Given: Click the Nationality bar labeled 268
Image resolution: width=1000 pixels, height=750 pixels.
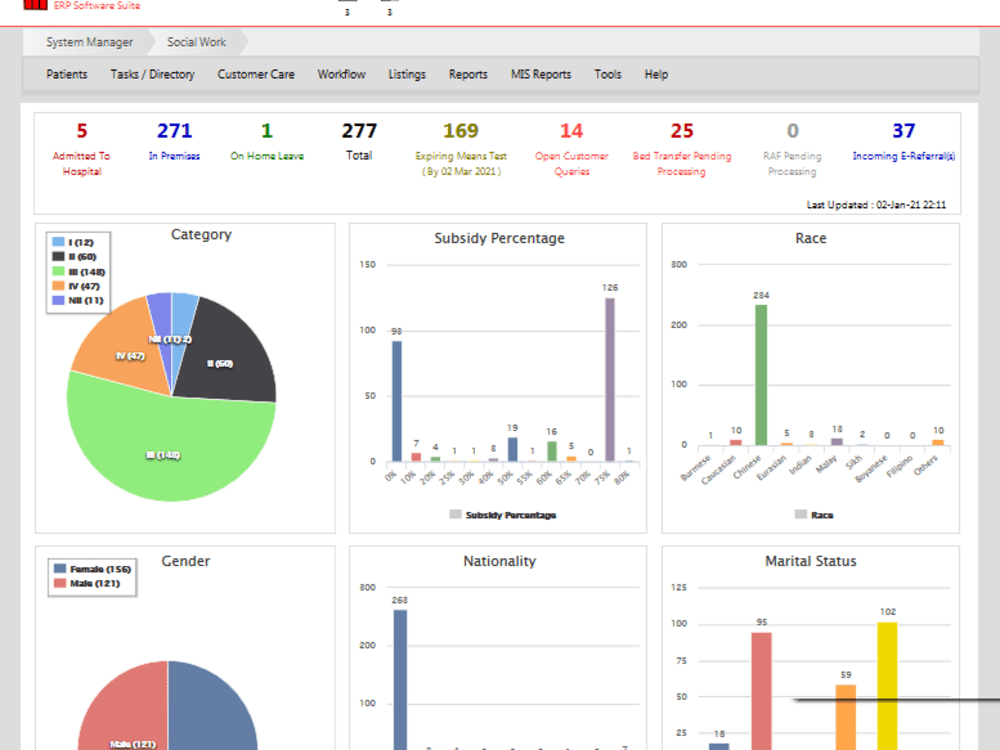Looking at the screenshot, I should 400,680.
